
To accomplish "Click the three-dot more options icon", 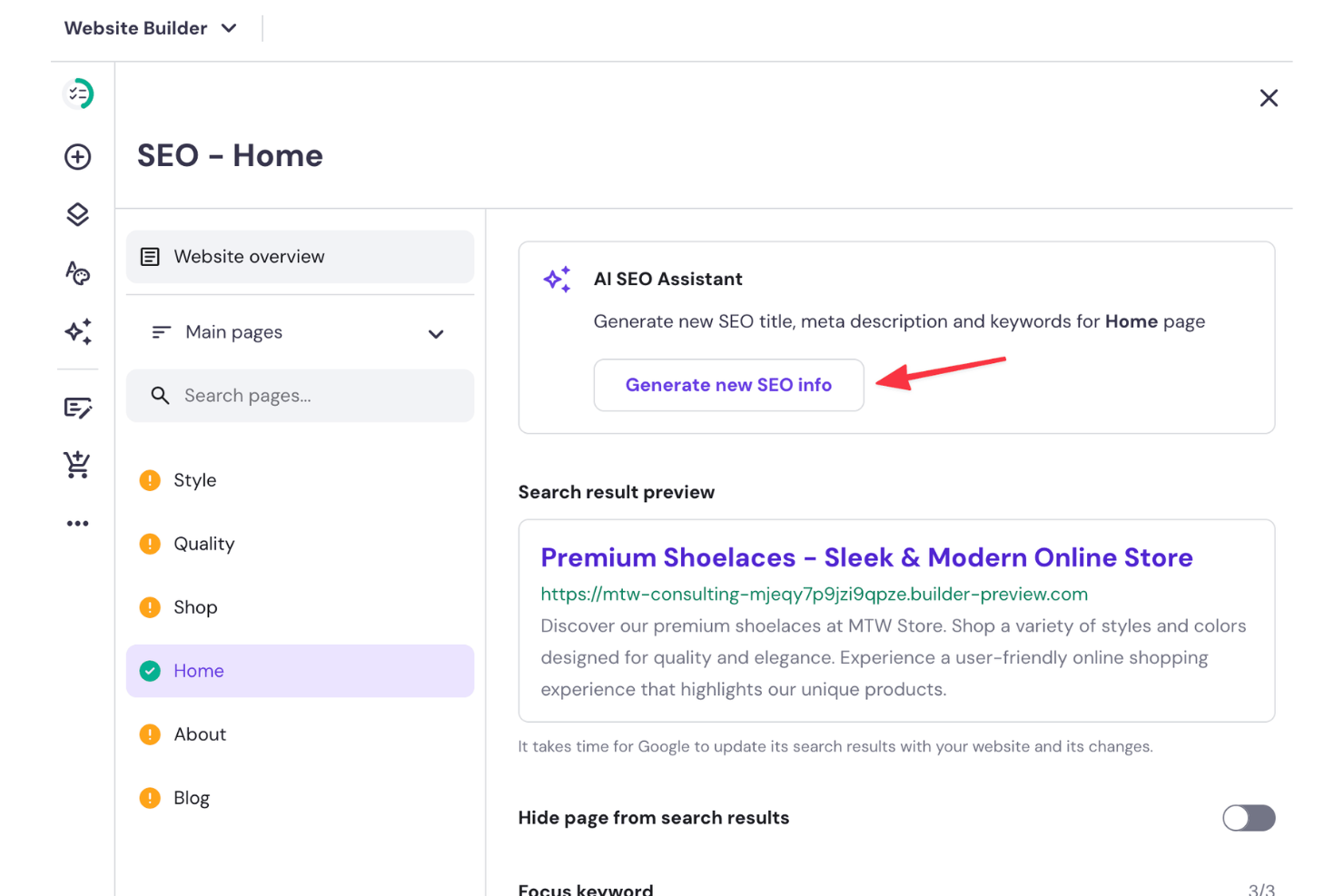I will coord(78,522).
